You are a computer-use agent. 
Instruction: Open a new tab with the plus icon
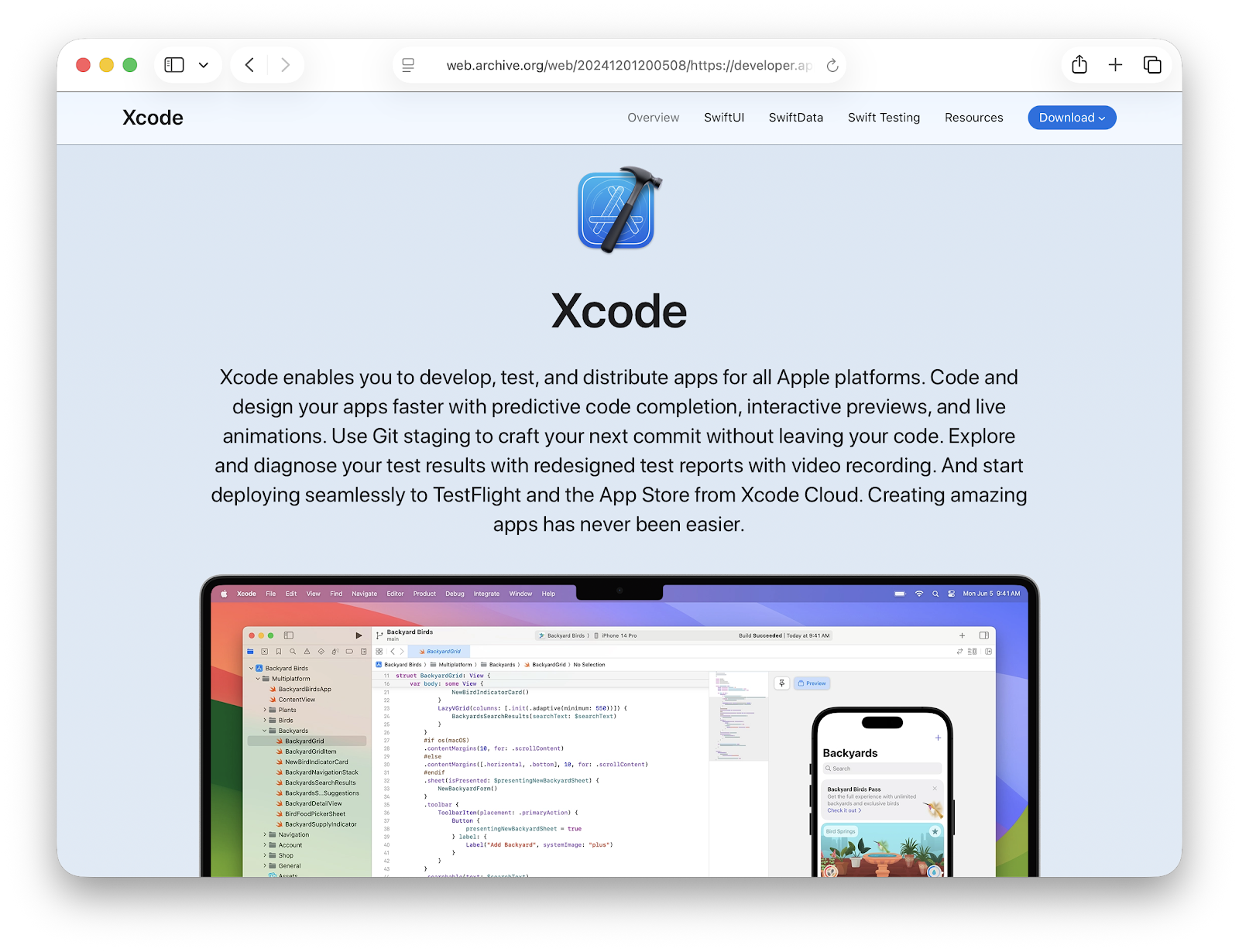[x=1115, y=65]
